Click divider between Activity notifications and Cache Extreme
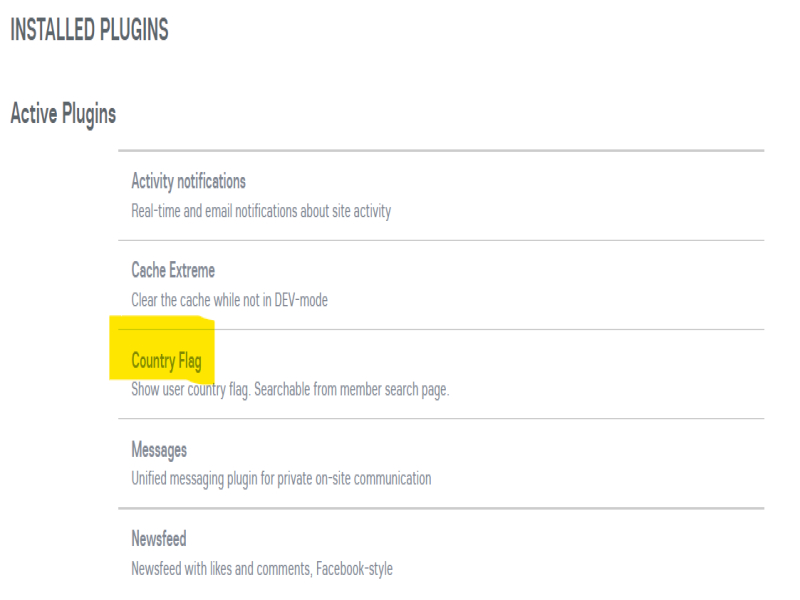This screenshot has height=600, width=800. tap(440, 240)
